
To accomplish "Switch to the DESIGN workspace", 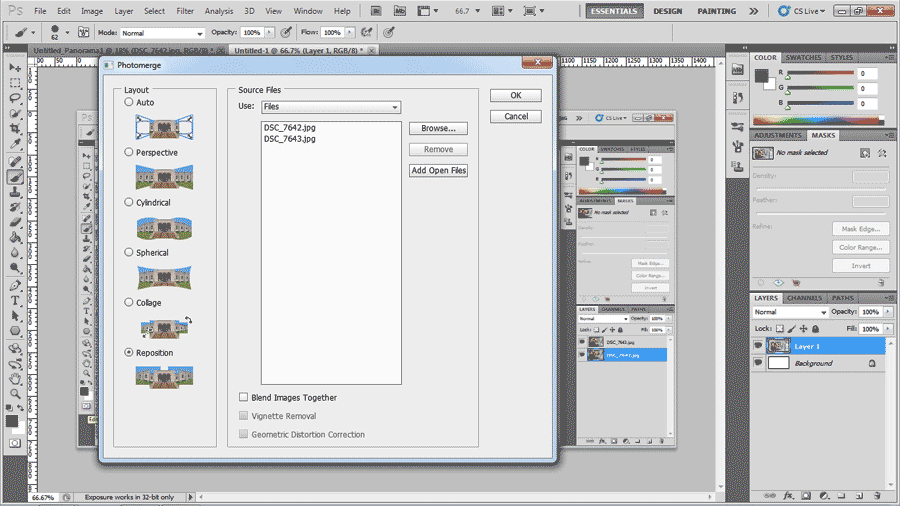I will point(668,11).
